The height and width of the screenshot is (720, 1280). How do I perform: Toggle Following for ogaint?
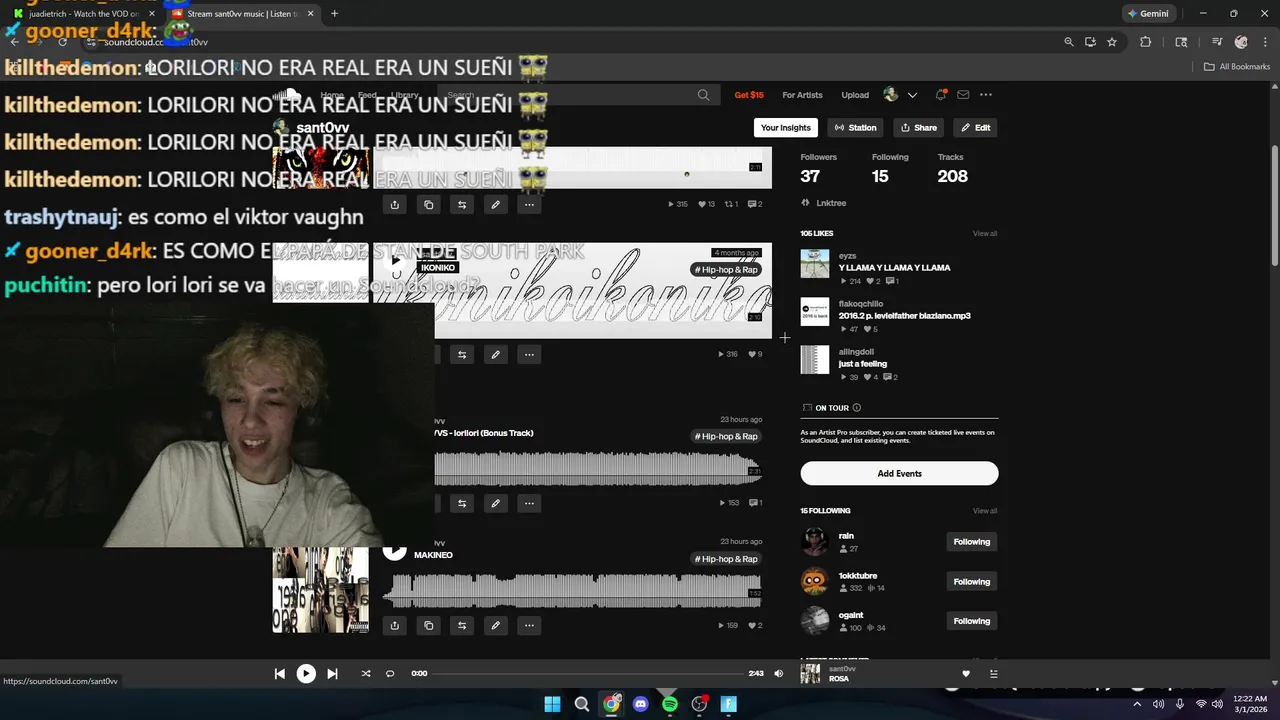pyautogui.click(x=971, y=621)
